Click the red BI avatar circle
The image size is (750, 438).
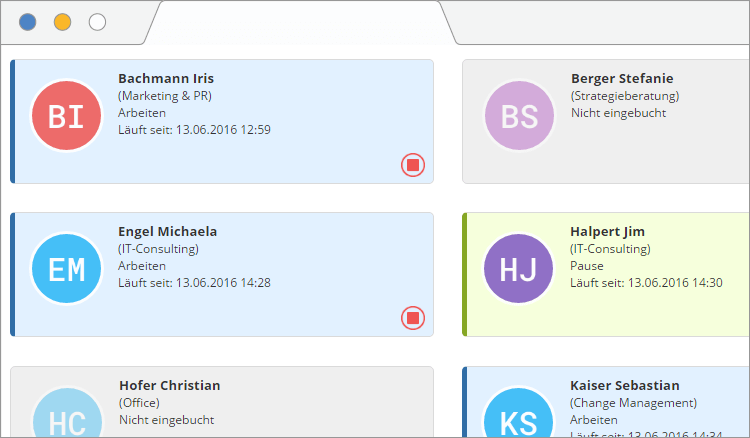pyautogui.click(x=66, y=116)
